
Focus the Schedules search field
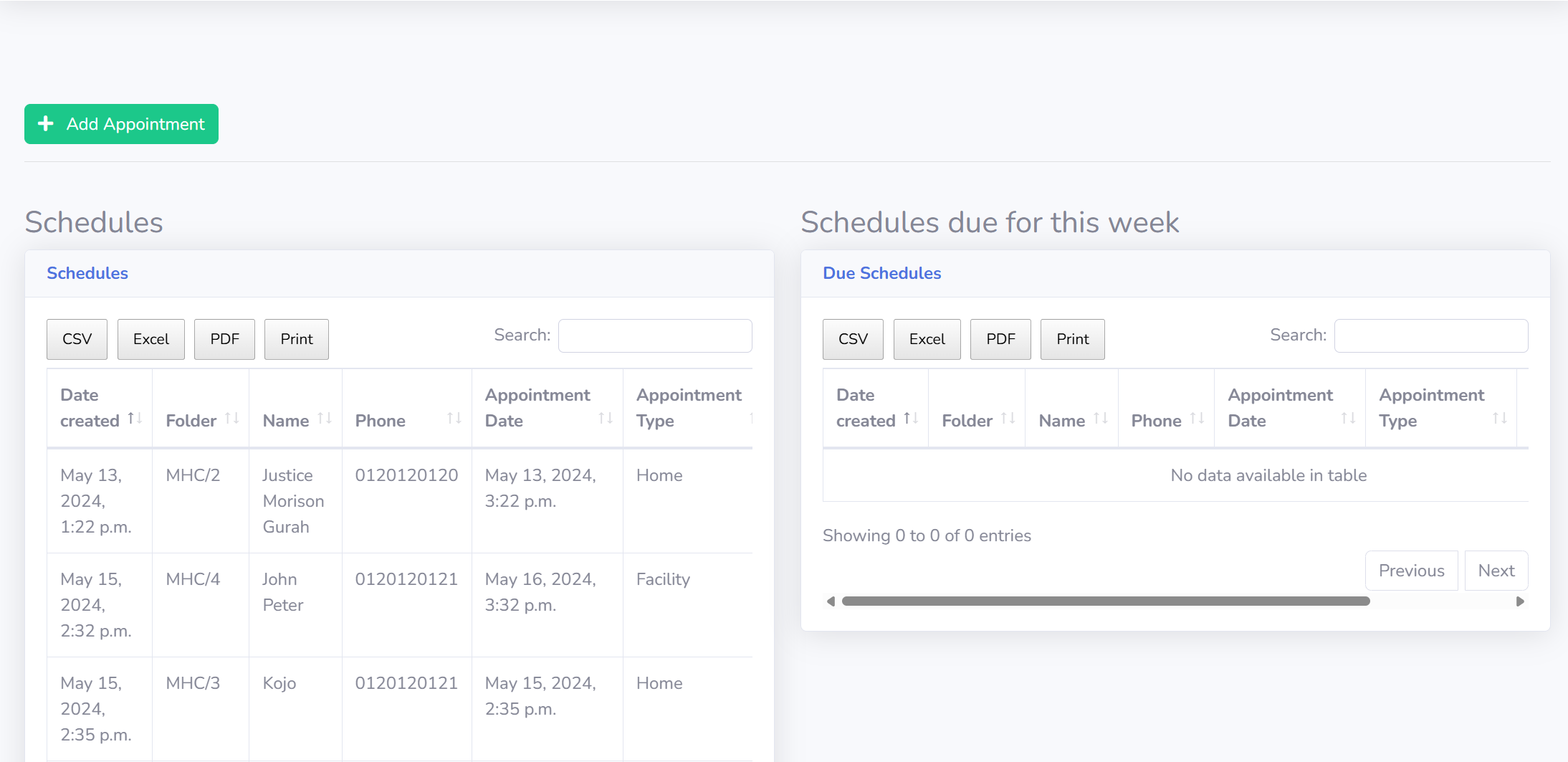pos(655,335)
